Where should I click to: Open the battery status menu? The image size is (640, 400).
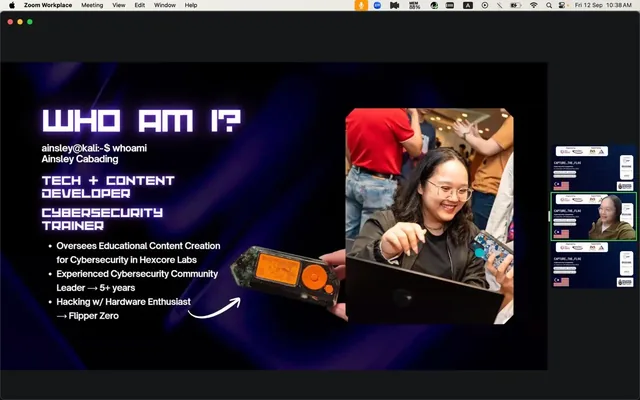click(516, 5)
